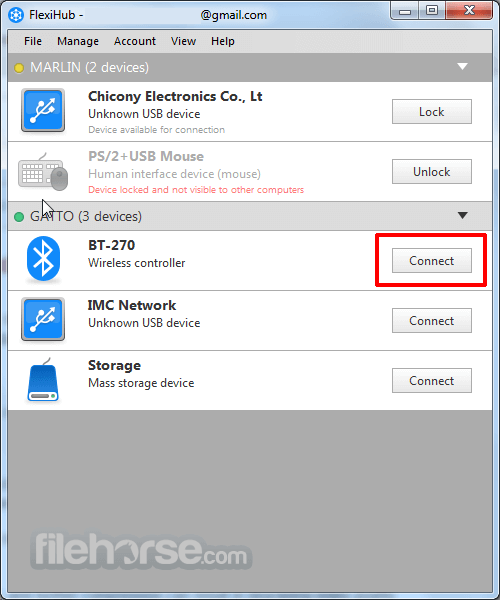This screenshot has width=500, height=600.
Task: Maximize the FlexiHub window
Action: point(432,10)
